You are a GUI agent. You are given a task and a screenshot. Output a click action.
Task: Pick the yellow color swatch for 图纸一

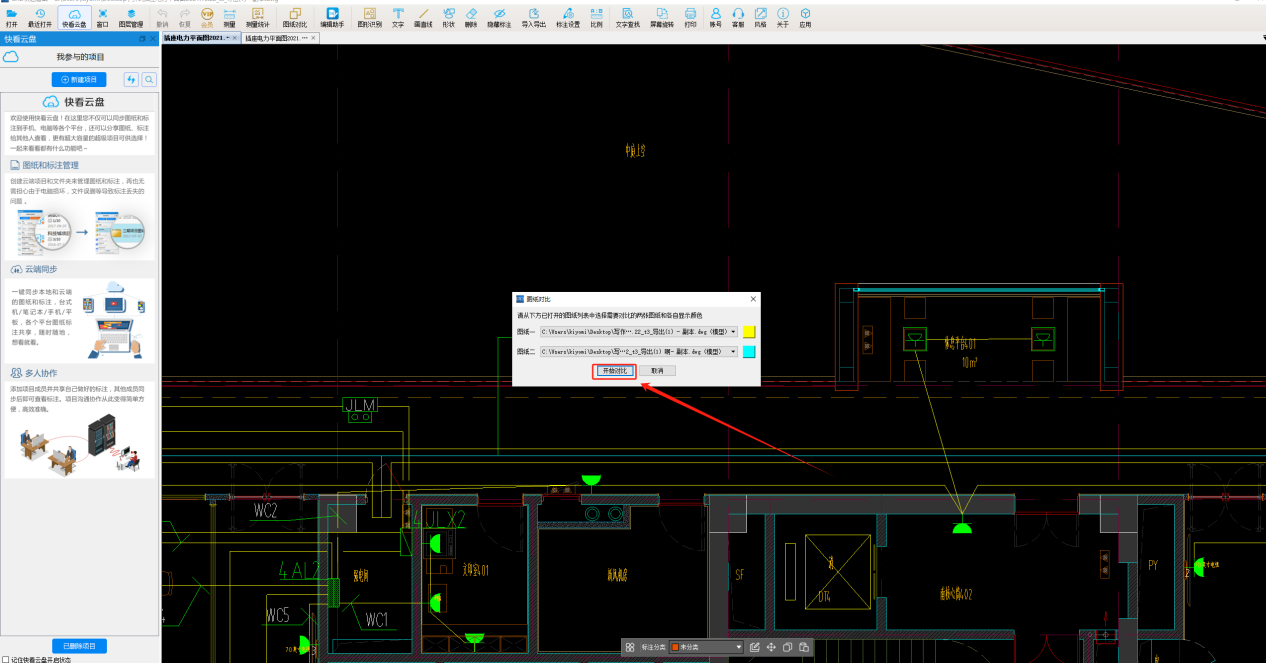pos(749,331)
